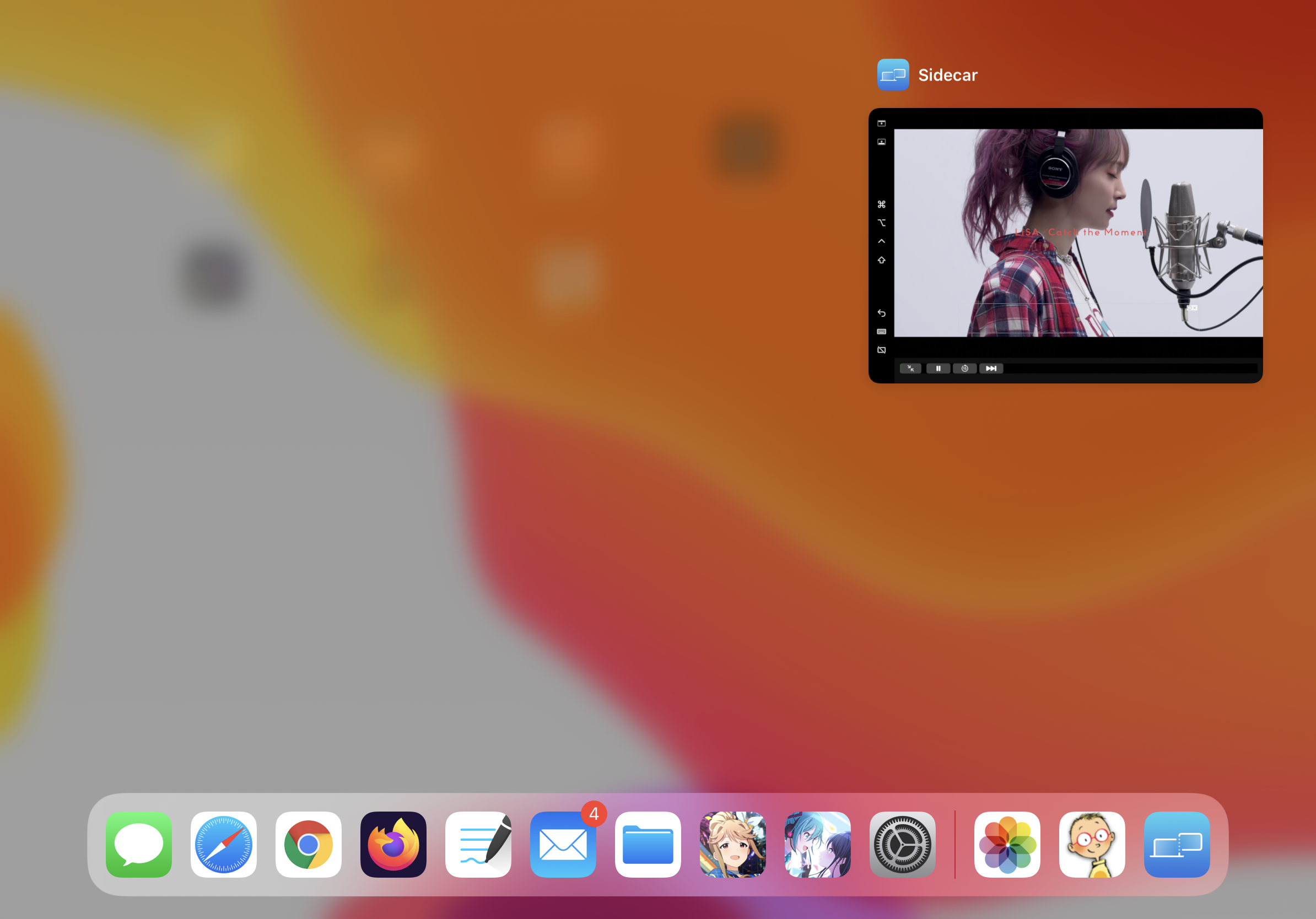Tap the Sidecar app switcher card
This screenshot has width=1316, height=919.
1065,245
